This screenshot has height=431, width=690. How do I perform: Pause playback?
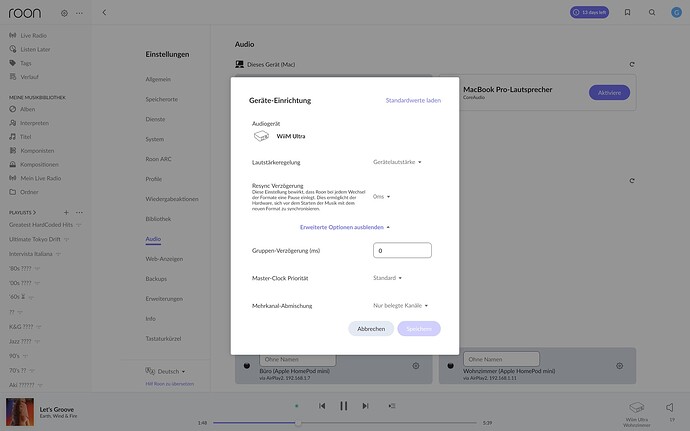[344, 406]
